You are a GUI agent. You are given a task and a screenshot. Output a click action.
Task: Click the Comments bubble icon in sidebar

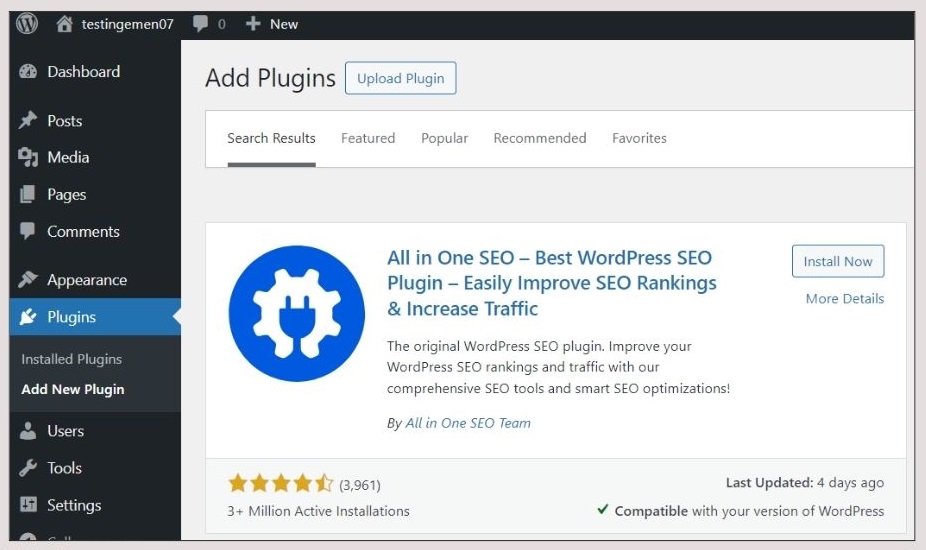[28, 231]
